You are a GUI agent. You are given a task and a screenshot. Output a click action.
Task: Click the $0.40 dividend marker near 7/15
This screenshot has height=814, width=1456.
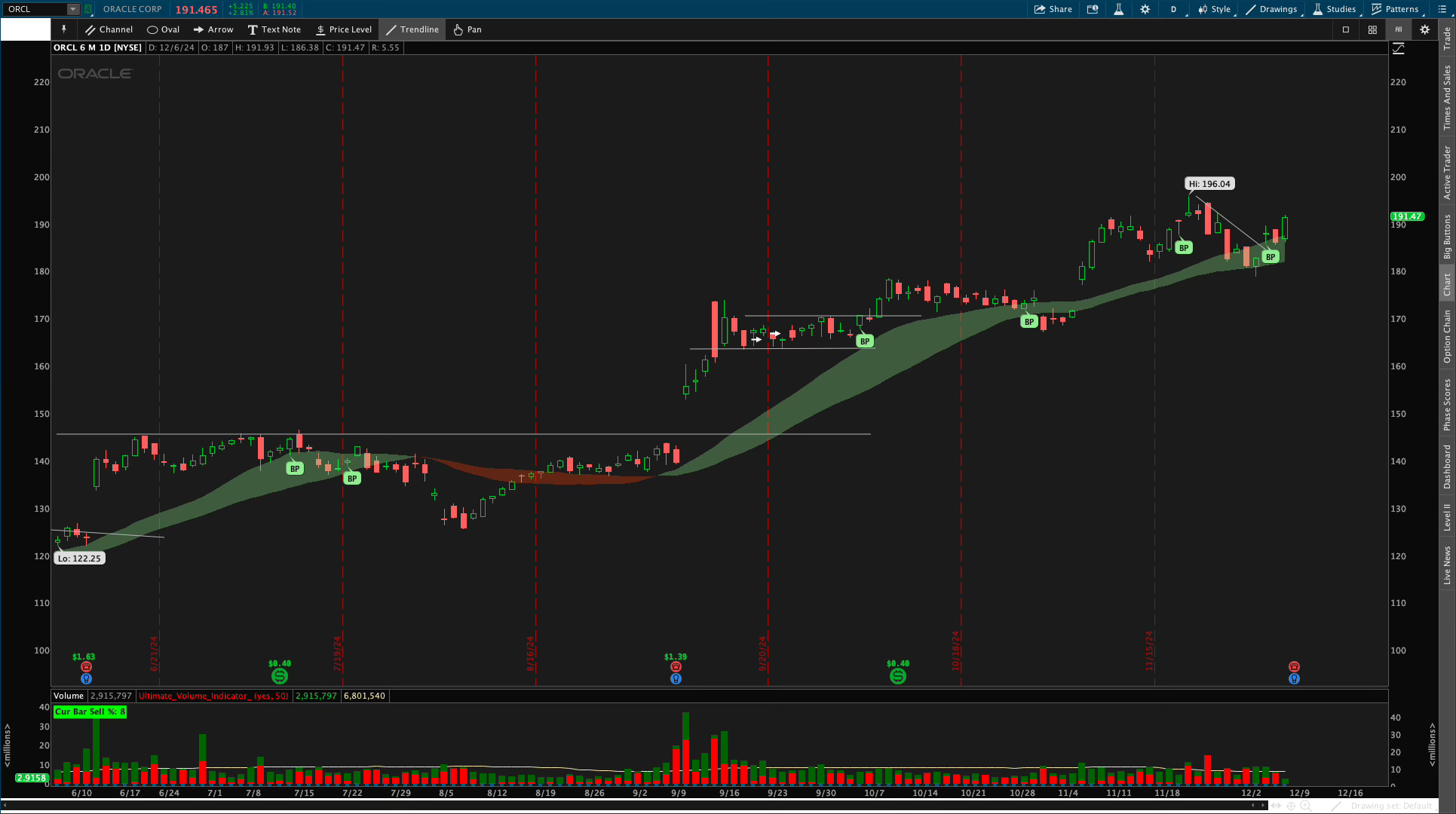coord(280,676)
